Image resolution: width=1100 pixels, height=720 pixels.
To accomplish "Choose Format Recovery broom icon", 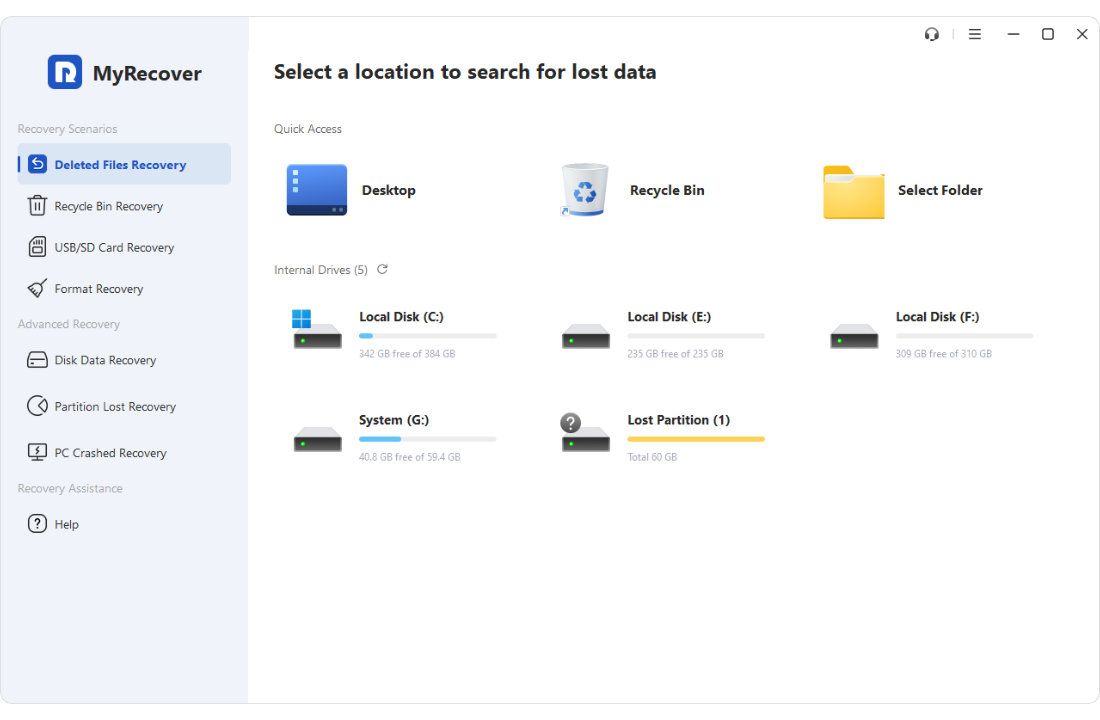I will click(x=37, y=289).
